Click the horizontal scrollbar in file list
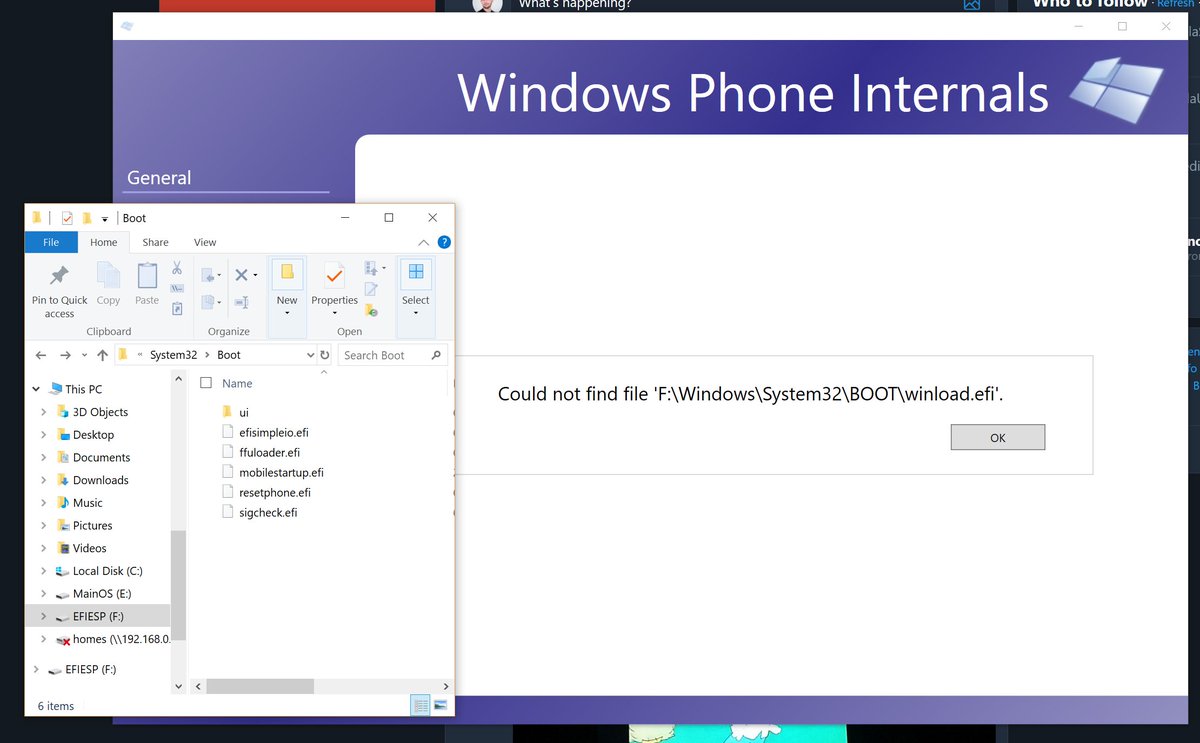Screen dimensions: 1200x743 [260, 686]
